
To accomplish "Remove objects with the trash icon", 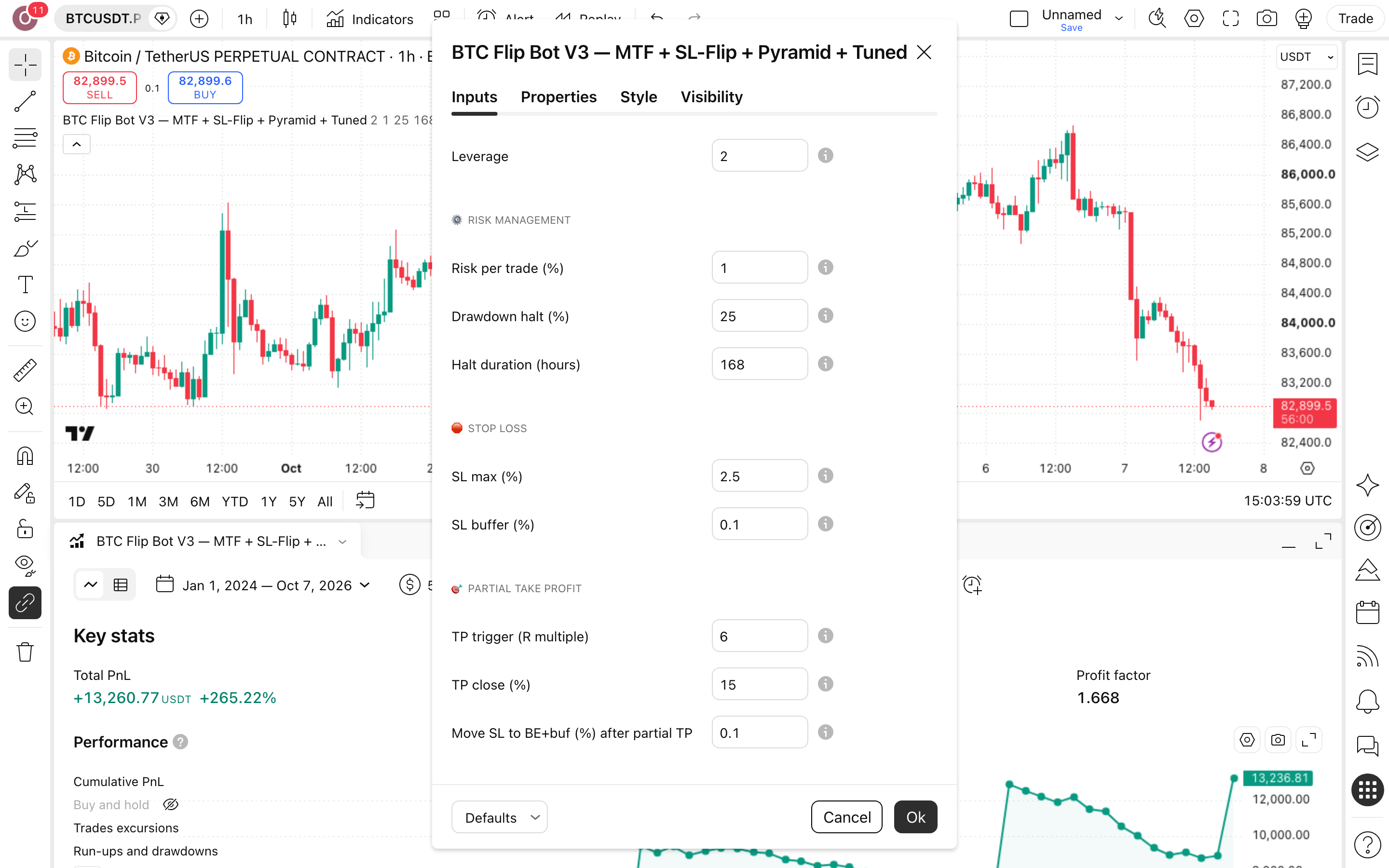I will (25, 651).
